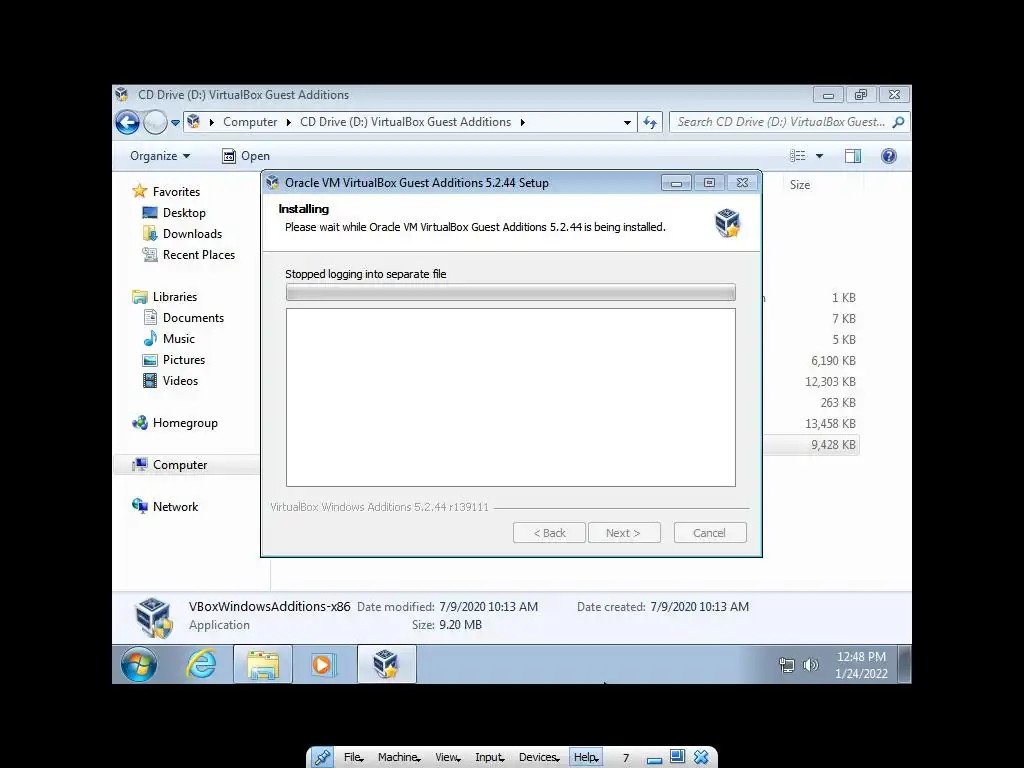This screenshot has height=768, width=1024.
Task: Click VBoxWindowsAdditions-x86 icon in details pane
Action: pyautogui.click(x=153, y=617)
